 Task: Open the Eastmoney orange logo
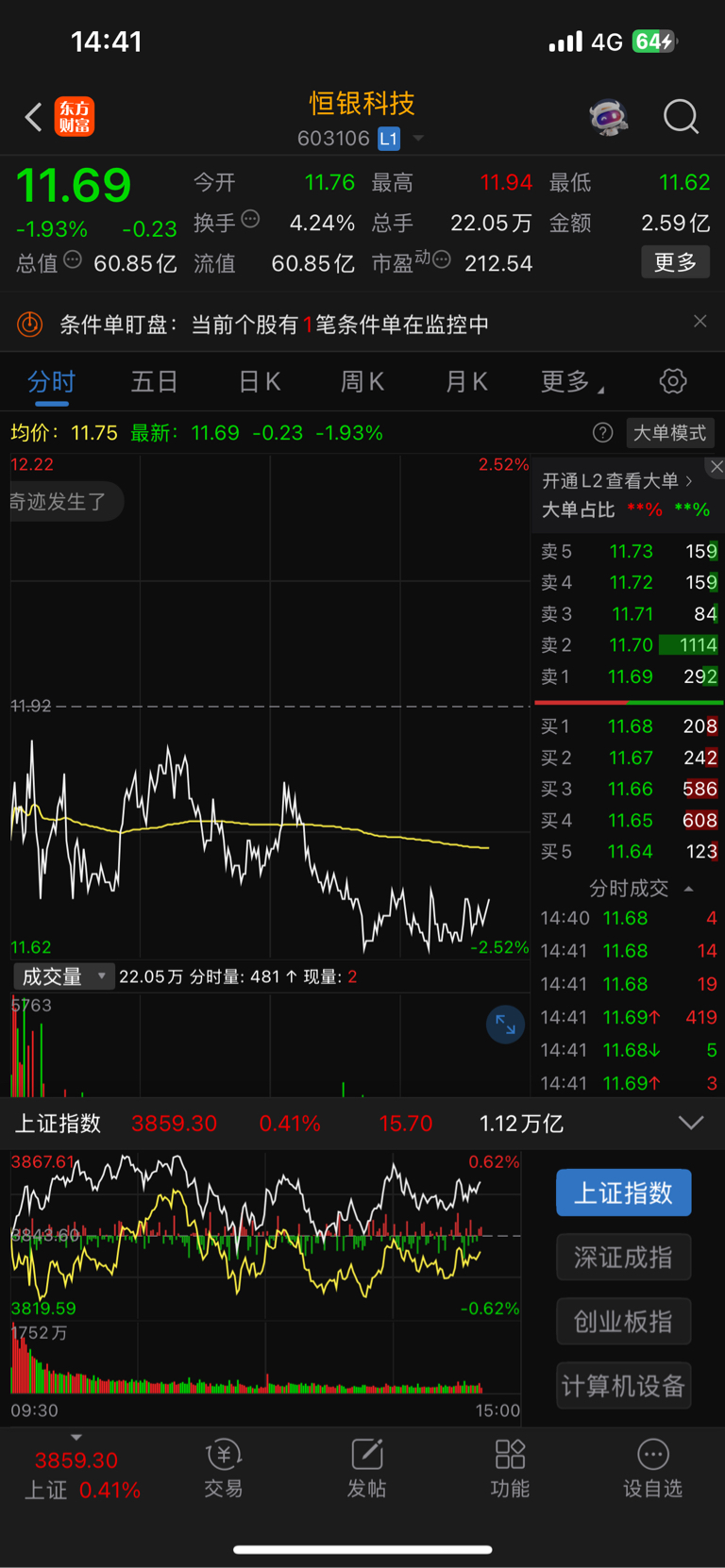pyautogui.click(x=74, y=117)
